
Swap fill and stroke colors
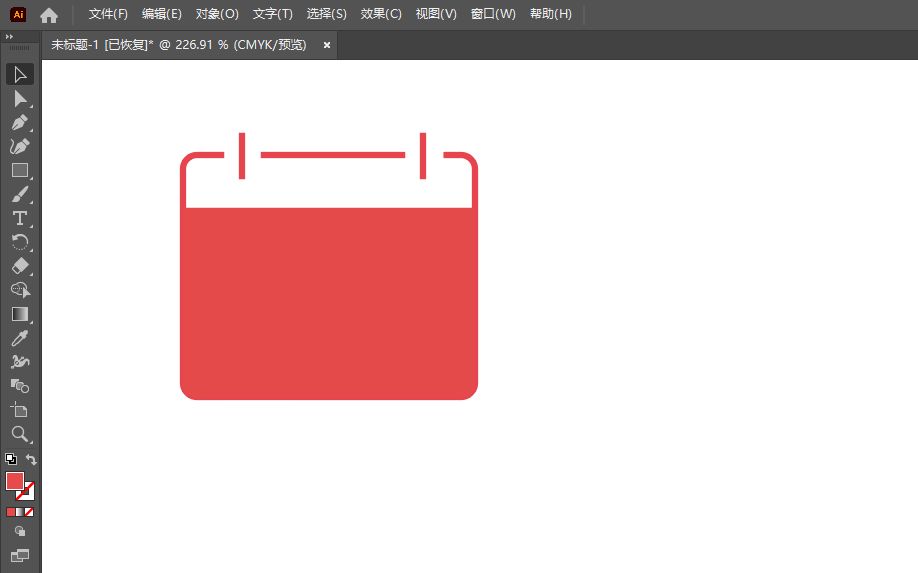pos(31,459)
